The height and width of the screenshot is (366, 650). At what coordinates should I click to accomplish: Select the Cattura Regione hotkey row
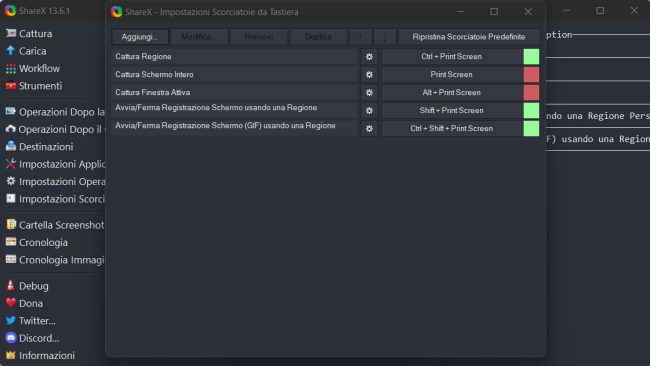coord(235,57)
